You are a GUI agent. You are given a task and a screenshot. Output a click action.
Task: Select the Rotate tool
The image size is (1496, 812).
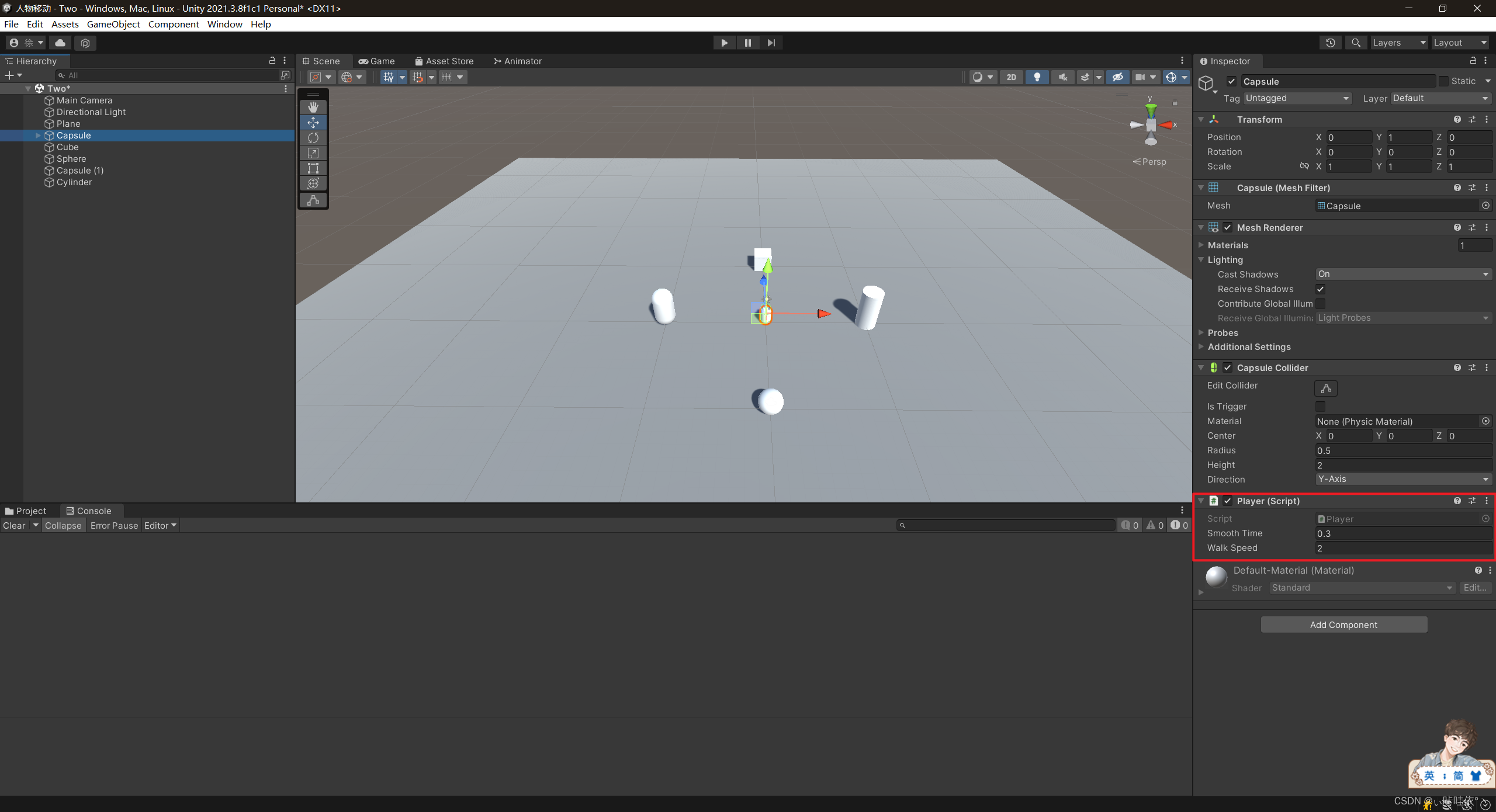click(x=313, y=137)
